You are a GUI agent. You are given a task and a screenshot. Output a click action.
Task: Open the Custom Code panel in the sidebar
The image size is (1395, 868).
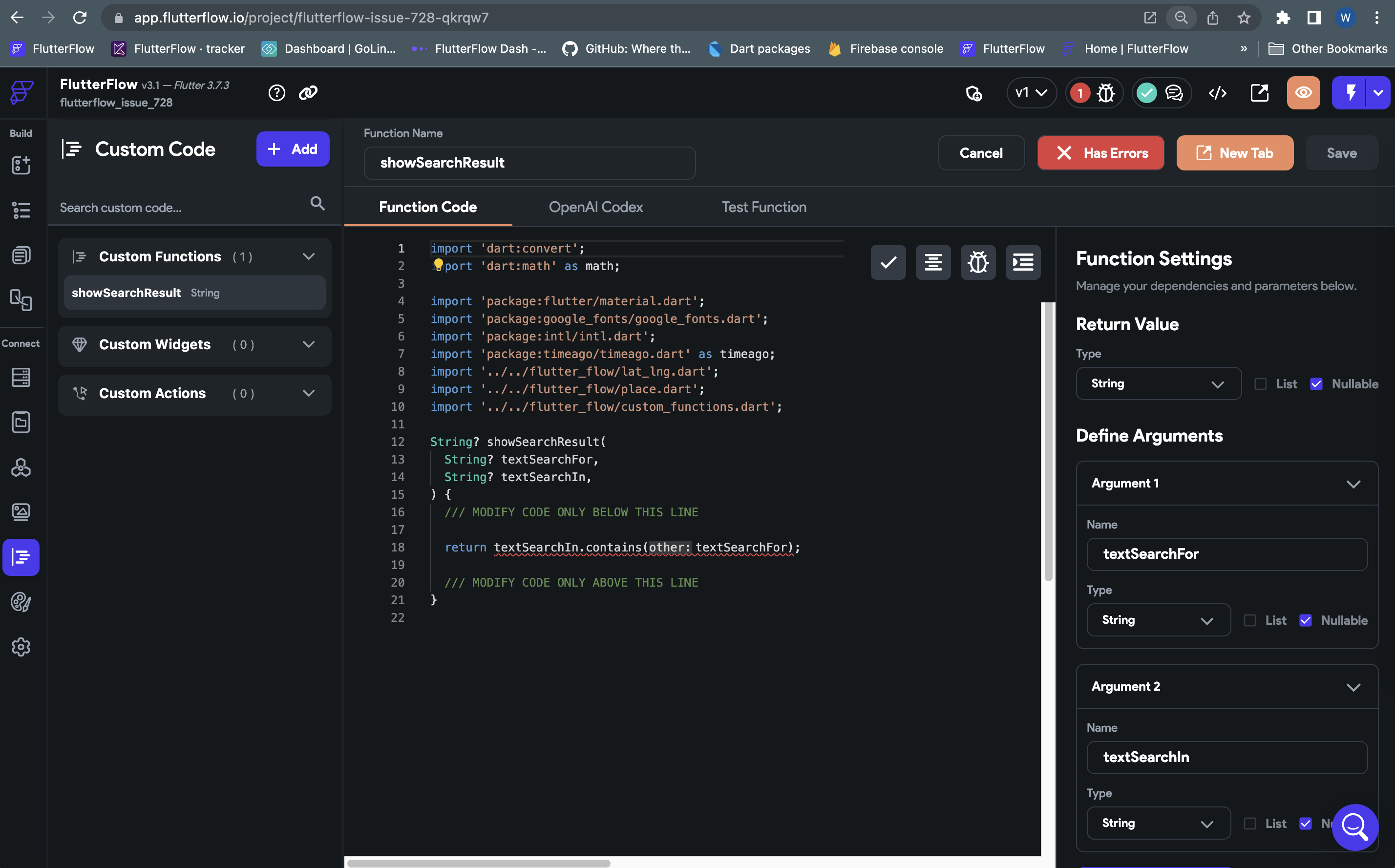(x=21, y=557)
